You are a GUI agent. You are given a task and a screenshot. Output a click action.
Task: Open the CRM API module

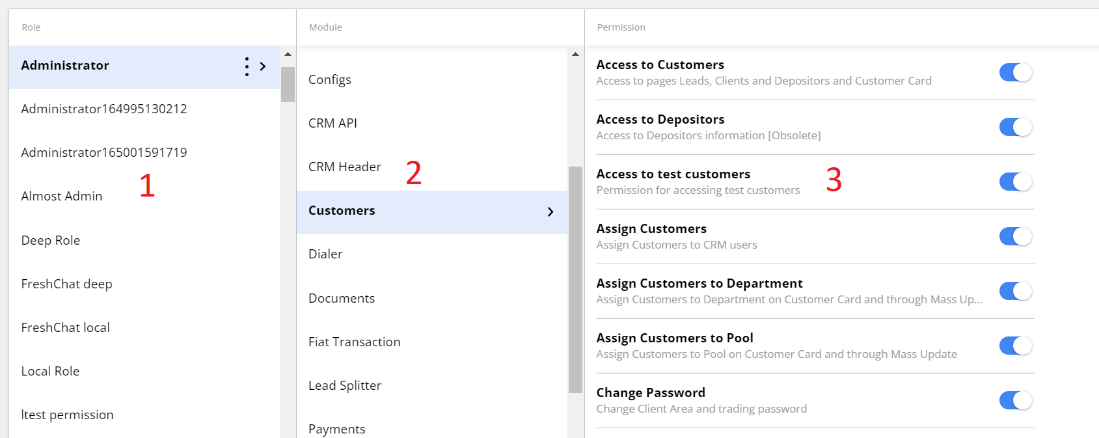coord(333,123)
